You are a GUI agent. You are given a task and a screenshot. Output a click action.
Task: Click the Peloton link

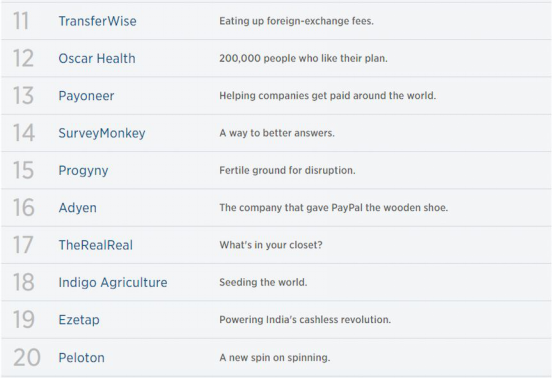coord(81,358)
